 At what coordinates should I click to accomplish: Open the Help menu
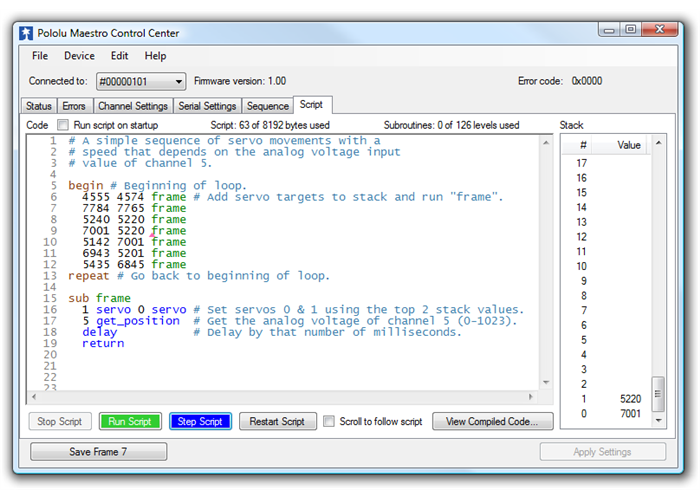coord(155,56)
